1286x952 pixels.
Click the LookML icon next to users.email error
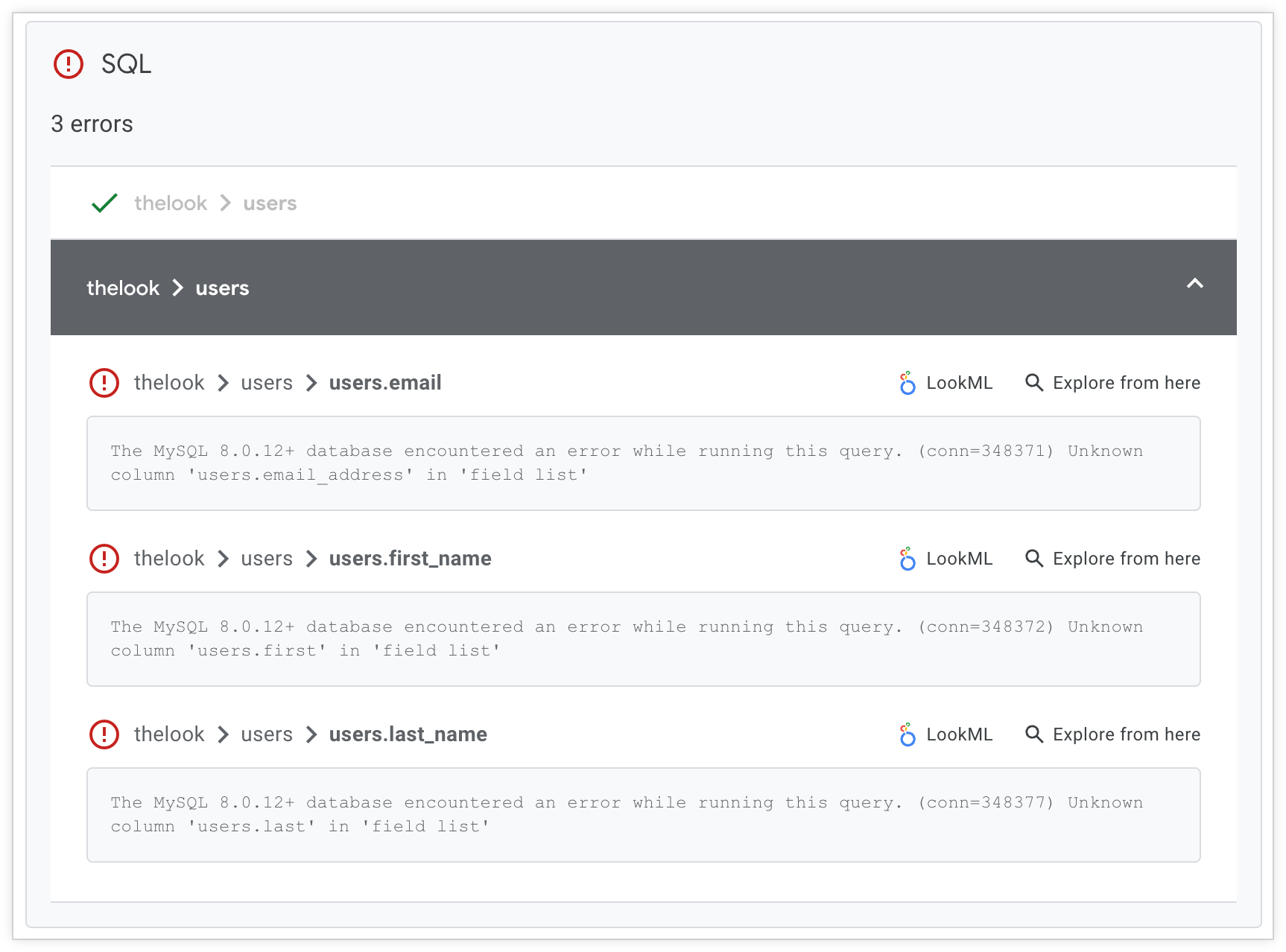tap(908, 383)
